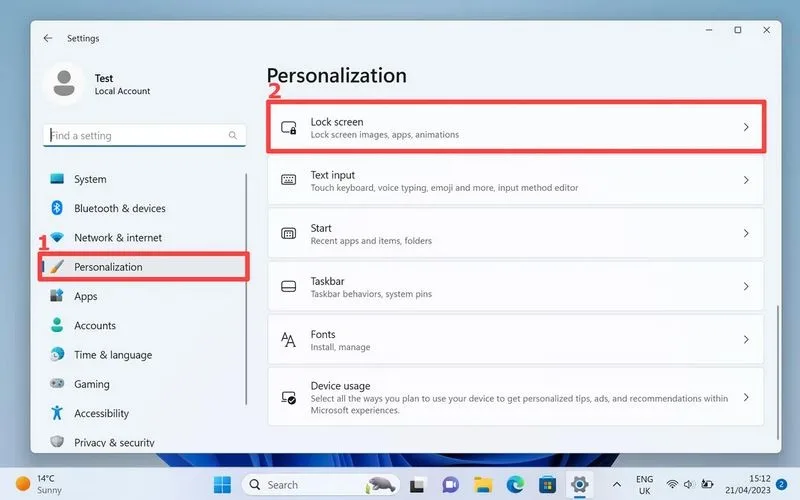Click the volume icon in system tray
This screenshot has width=800, height=500.
[689, 484]
